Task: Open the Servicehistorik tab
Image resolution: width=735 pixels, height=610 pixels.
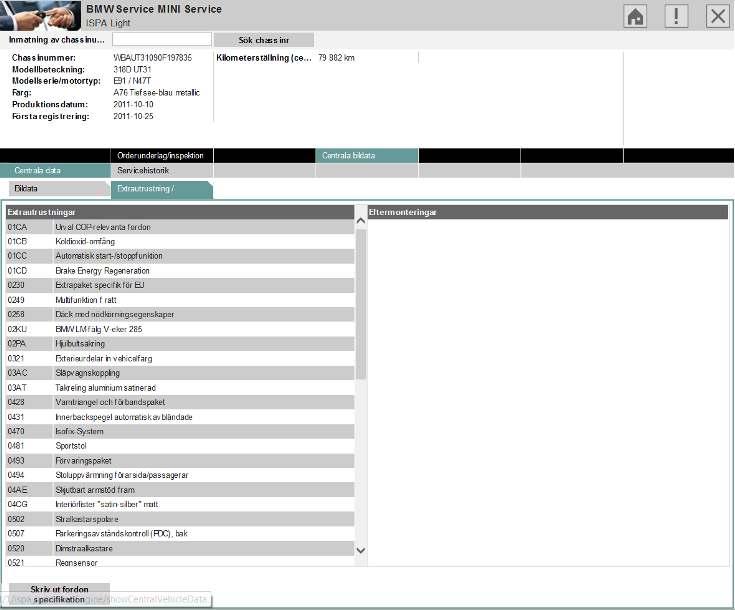Action: click(x=162, y=171)
